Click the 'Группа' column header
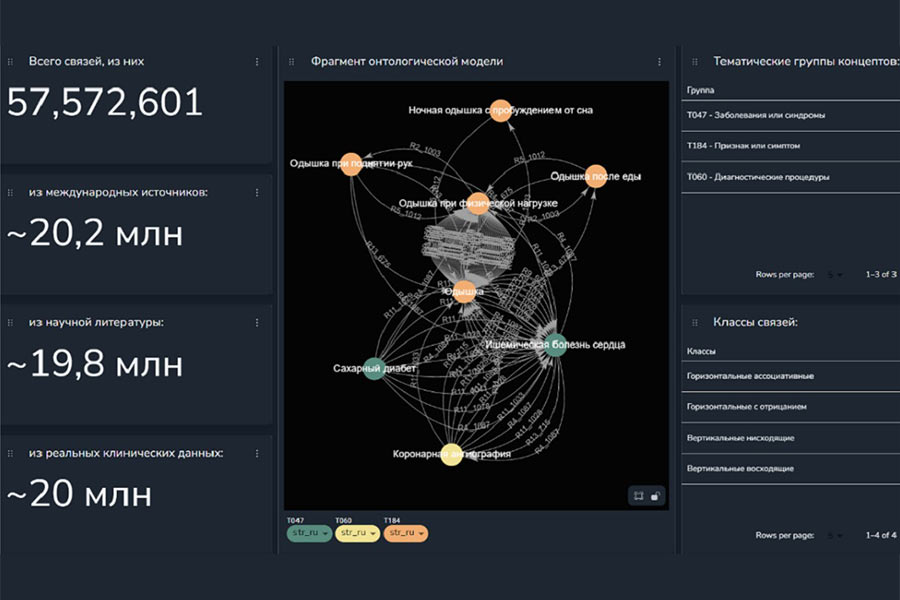This screenshot has width=900, height=600. tap(700, 90)
